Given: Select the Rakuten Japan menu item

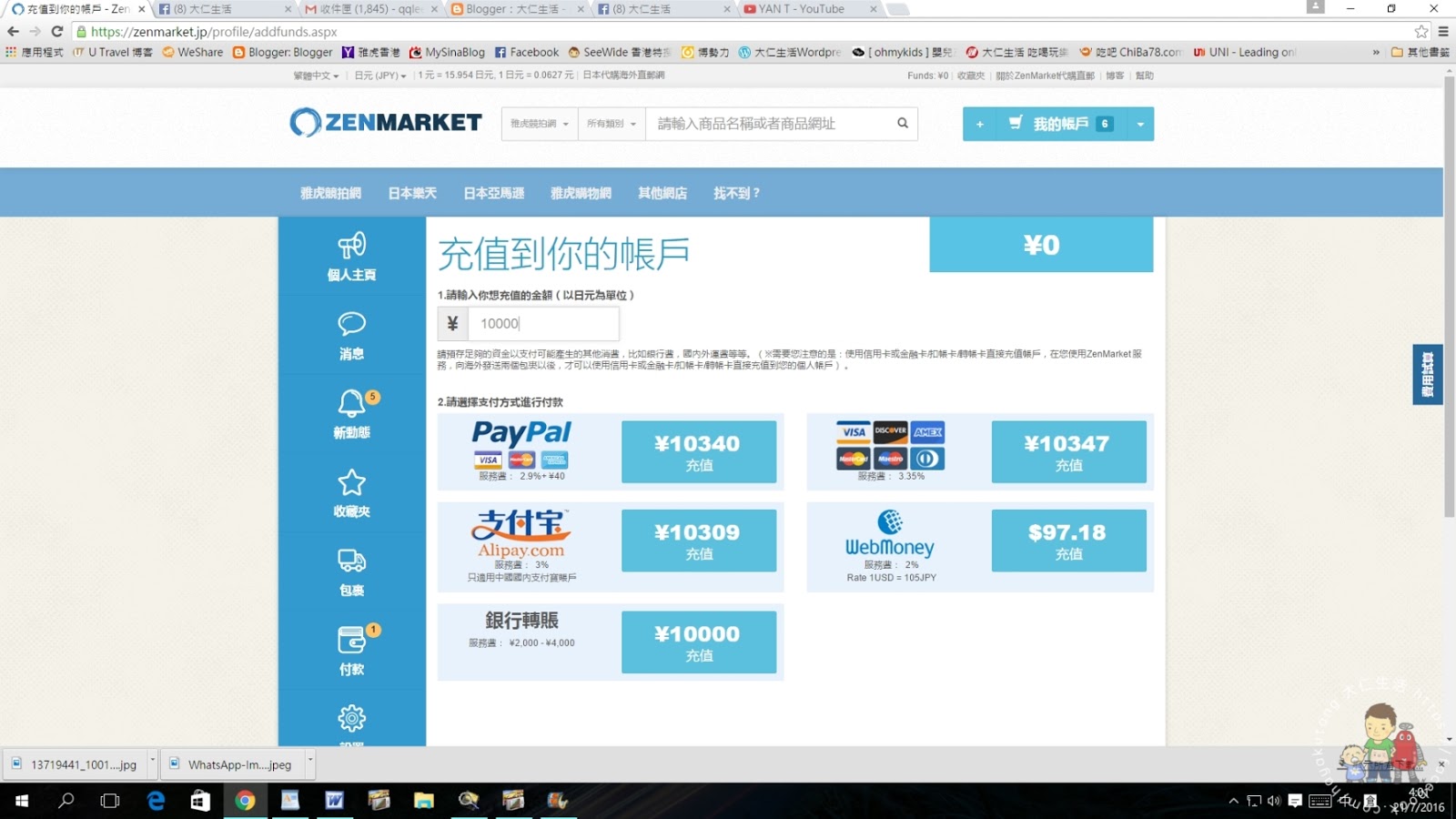Looking at the screenshot, I should click(412, 193).
